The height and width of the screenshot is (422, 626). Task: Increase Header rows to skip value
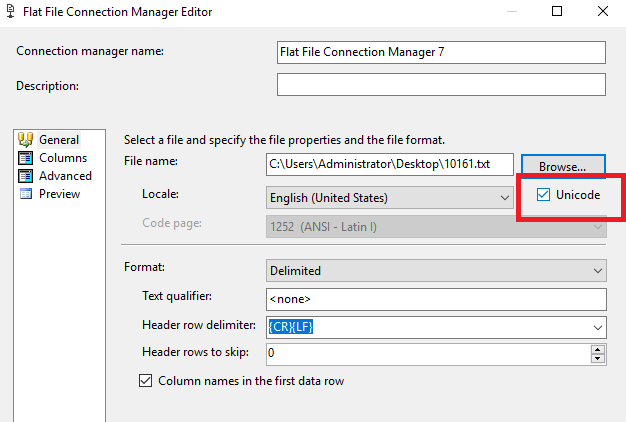598,349
